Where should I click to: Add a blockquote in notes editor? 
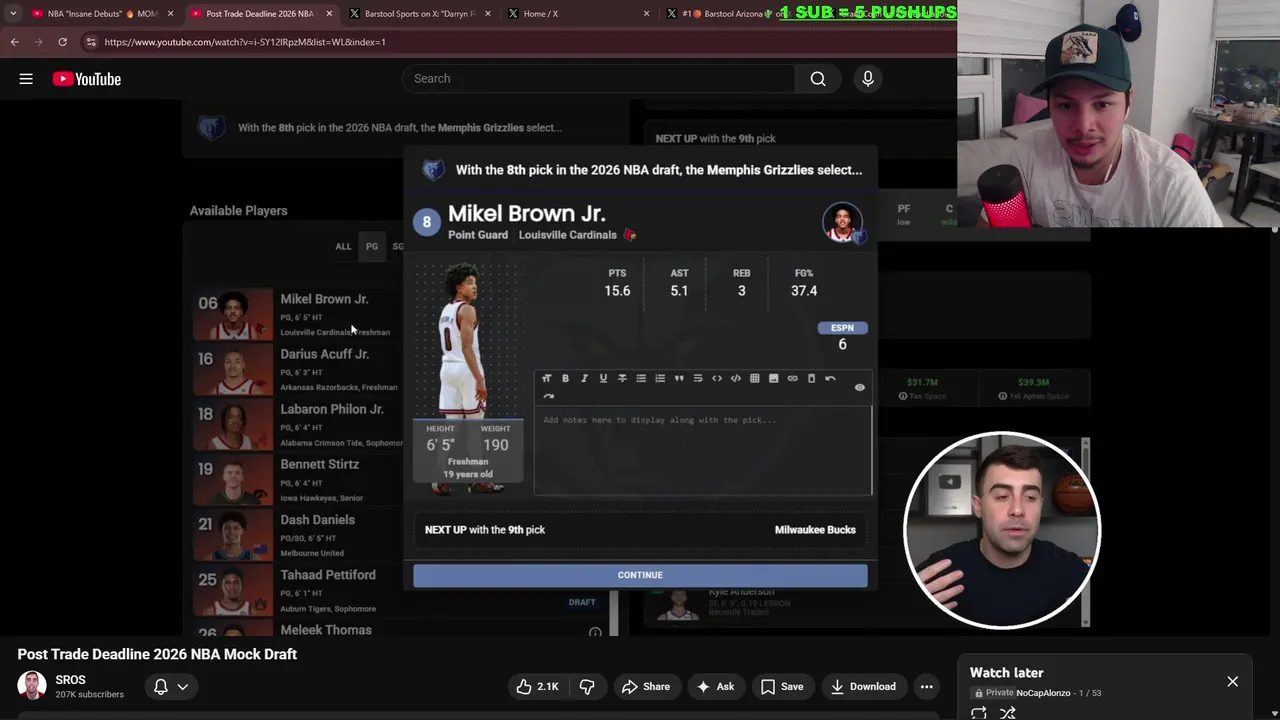tap(679, 379)
